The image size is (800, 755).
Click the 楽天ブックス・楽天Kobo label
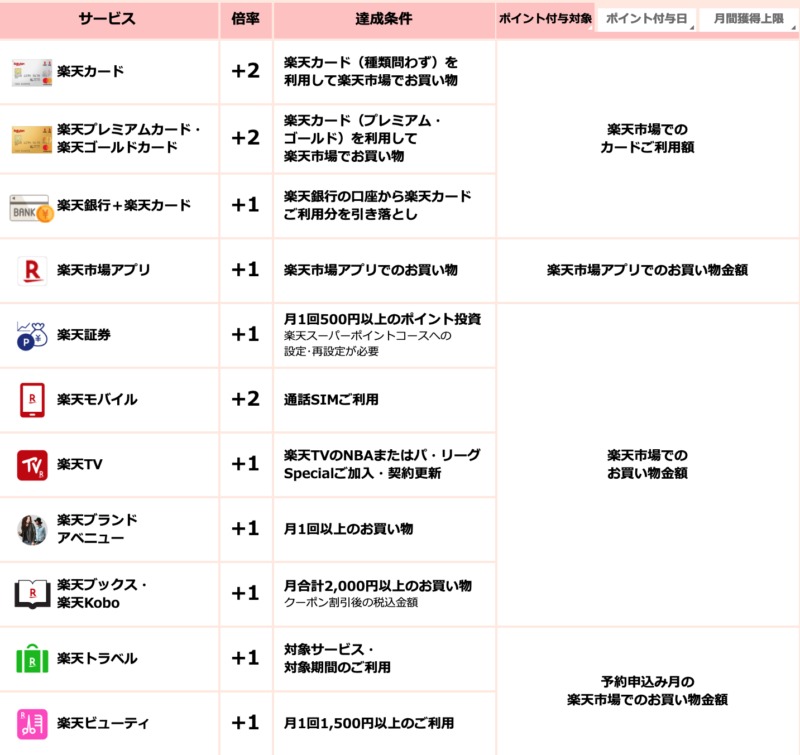(x=102, y=593)
